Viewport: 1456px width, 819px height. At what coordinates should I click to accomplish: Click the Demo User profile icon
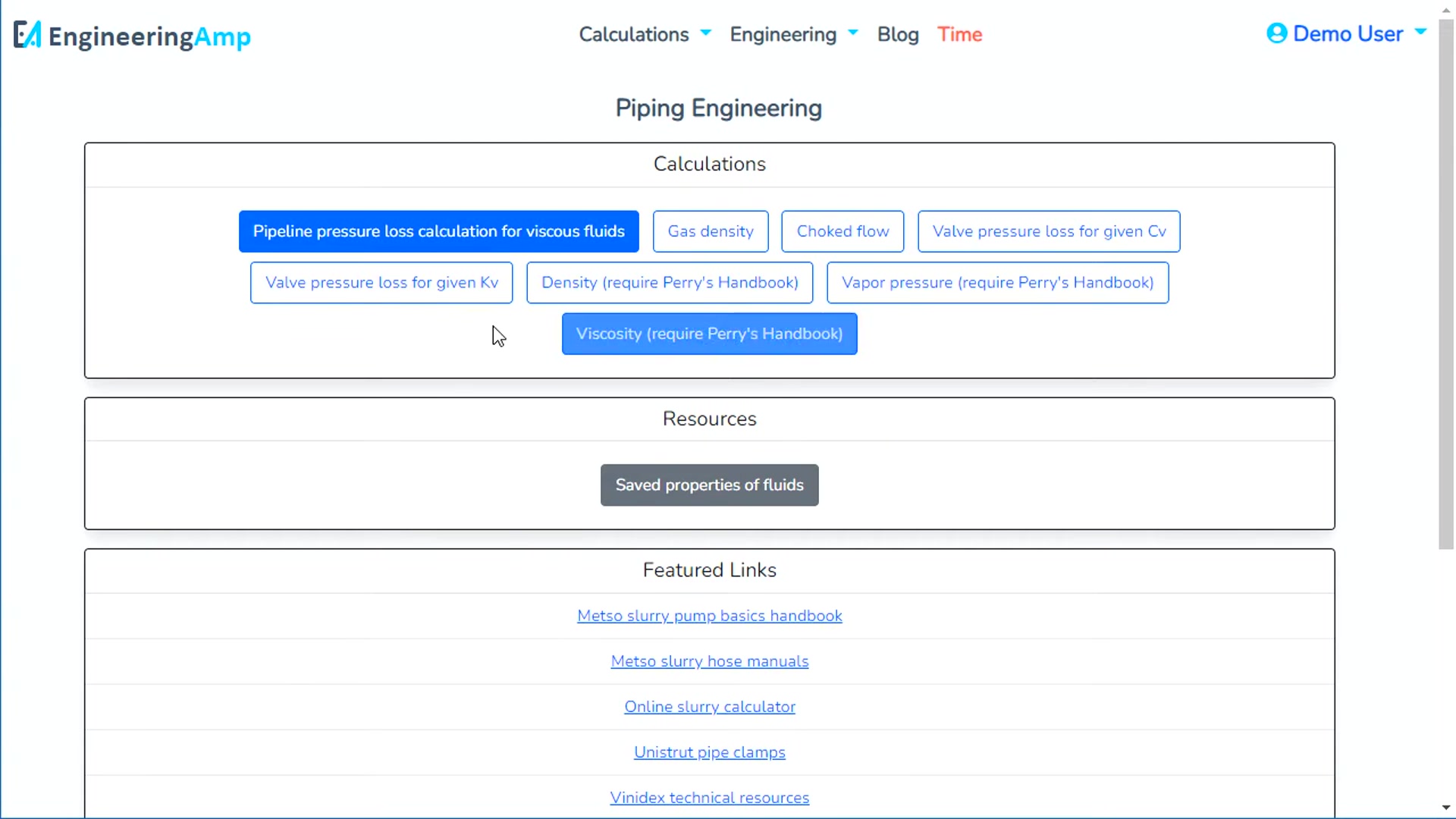[x=1278, y=33]
